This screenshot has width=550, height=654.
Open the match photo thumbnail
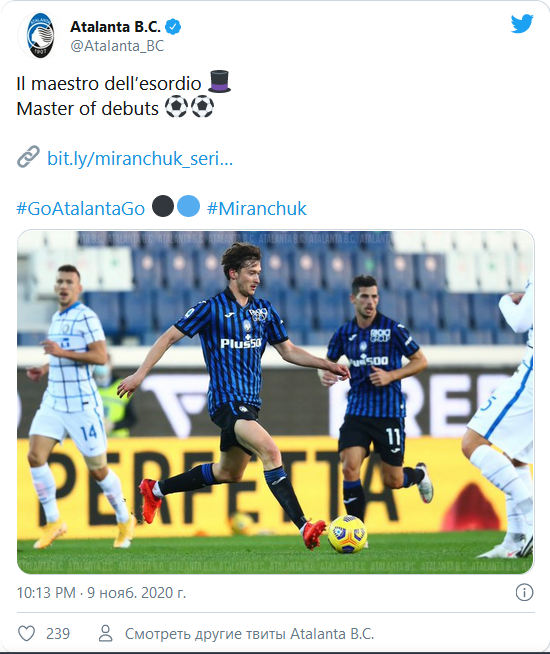(275, 402)
